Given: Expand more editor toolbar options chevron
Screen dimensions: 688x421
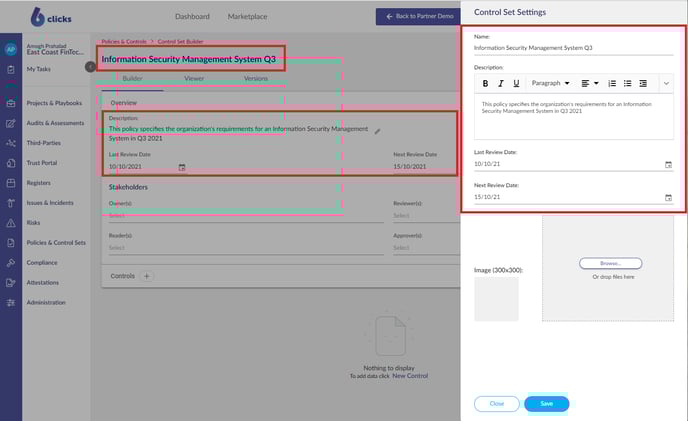Looking at the screenshot, I should (666, 83).
